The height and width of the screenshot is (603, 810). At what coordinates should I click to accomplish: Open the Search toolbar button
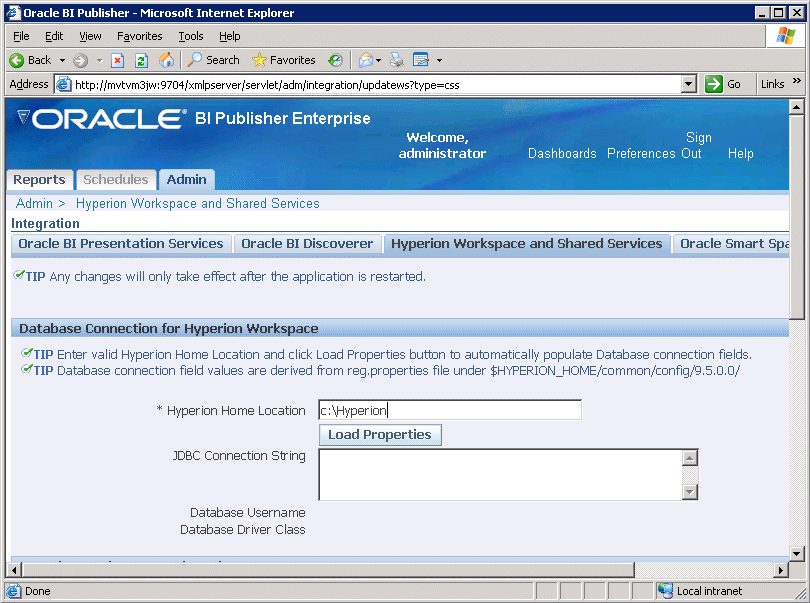click(213, 60)
